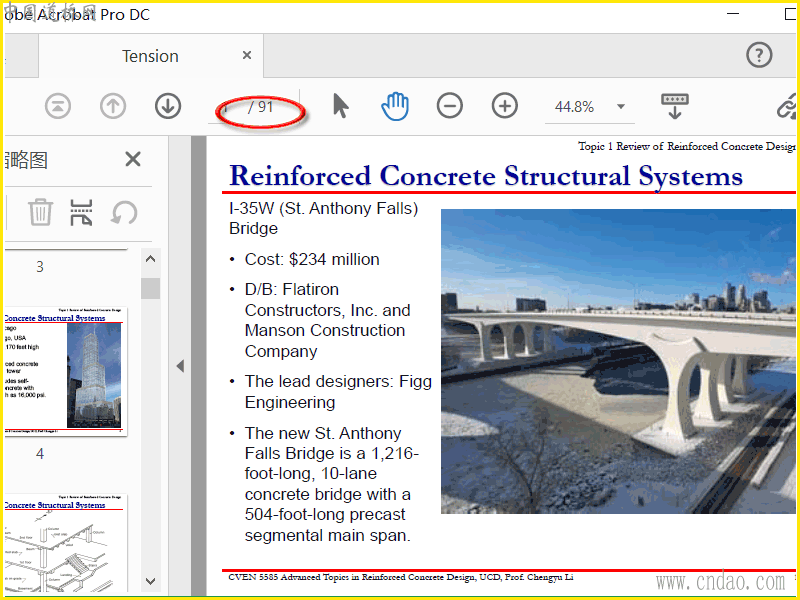This screenshot has width=800, height=600.
Task: Select page 4 thumbnail with tower
Action: [x=64, y=371]
